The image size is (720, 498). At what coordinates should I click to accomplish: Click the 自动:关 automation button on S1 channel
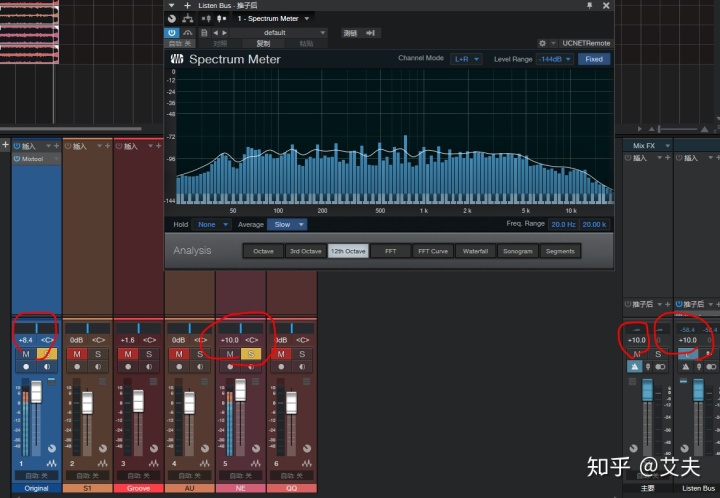click(x=87, y=476)
